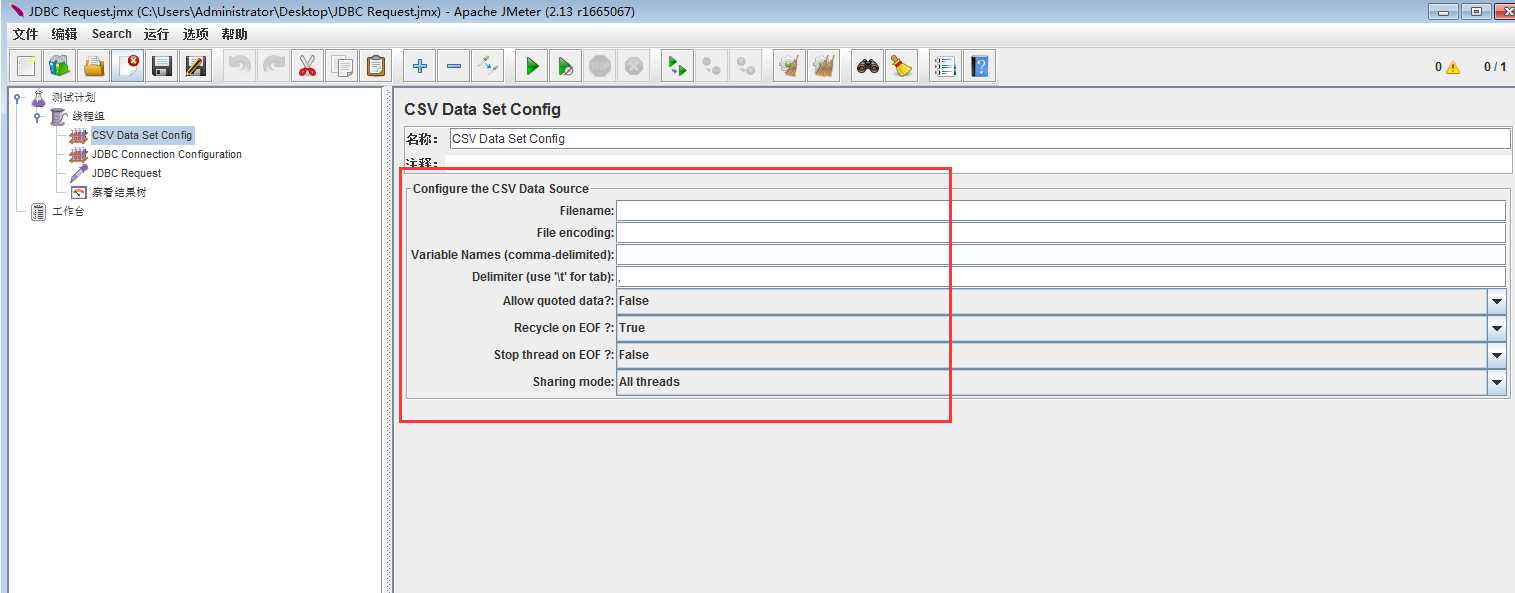The width and height of the screenshot is (1515, 593).
Task: Click the Reset Search broom icon
Action: coord(902,66)
